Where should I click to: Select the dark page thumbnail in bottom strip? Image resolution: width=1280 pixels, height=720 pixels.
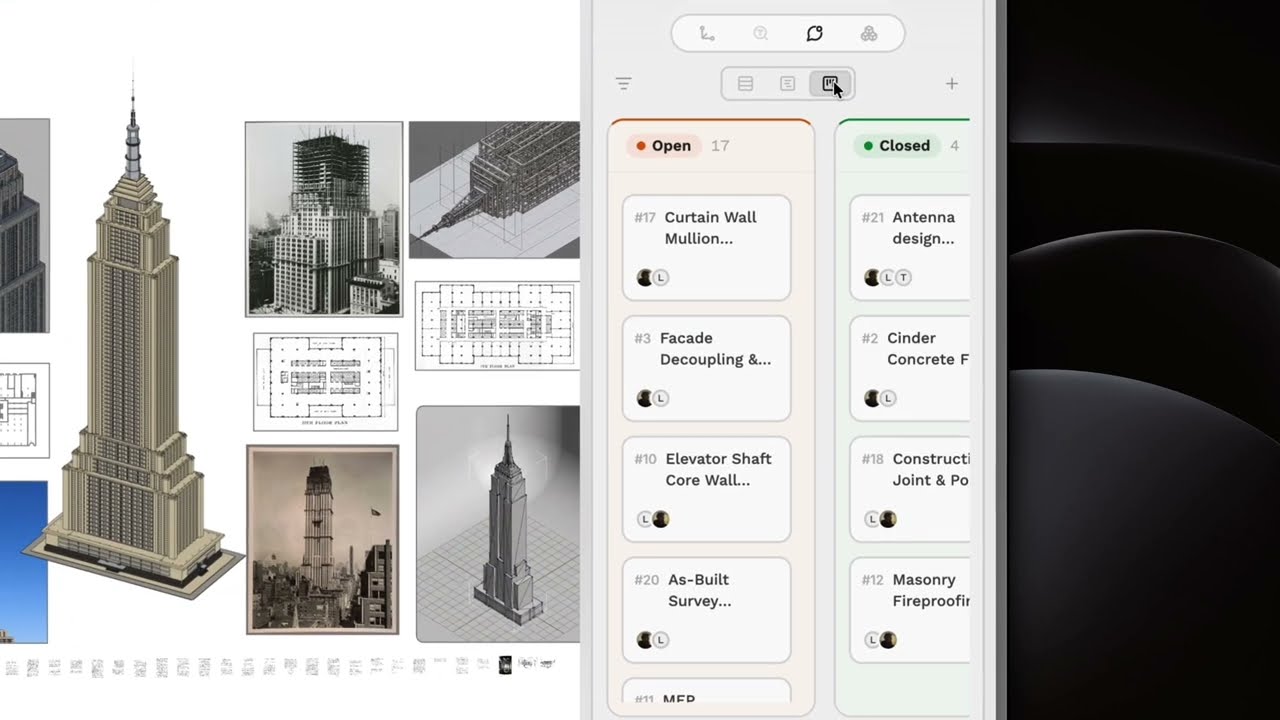[505, 665]
